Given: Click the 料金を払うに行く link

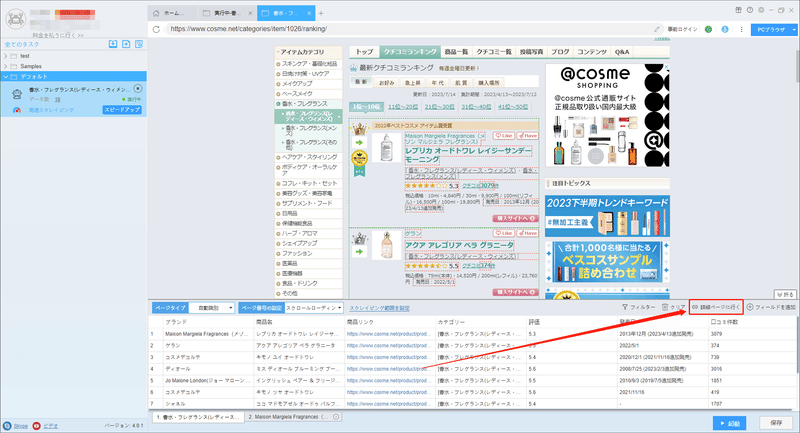Looking at the screenshot, I should click(x=58, y=35).
